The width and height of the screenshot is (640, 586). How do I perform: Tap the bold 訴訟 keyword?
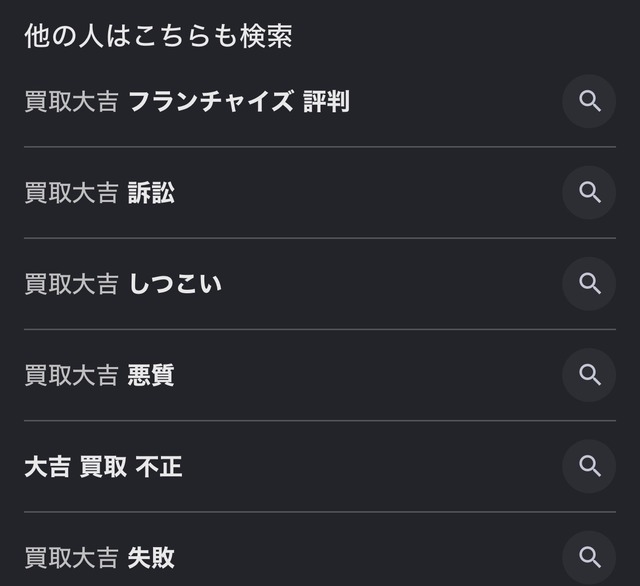(151, 193)
